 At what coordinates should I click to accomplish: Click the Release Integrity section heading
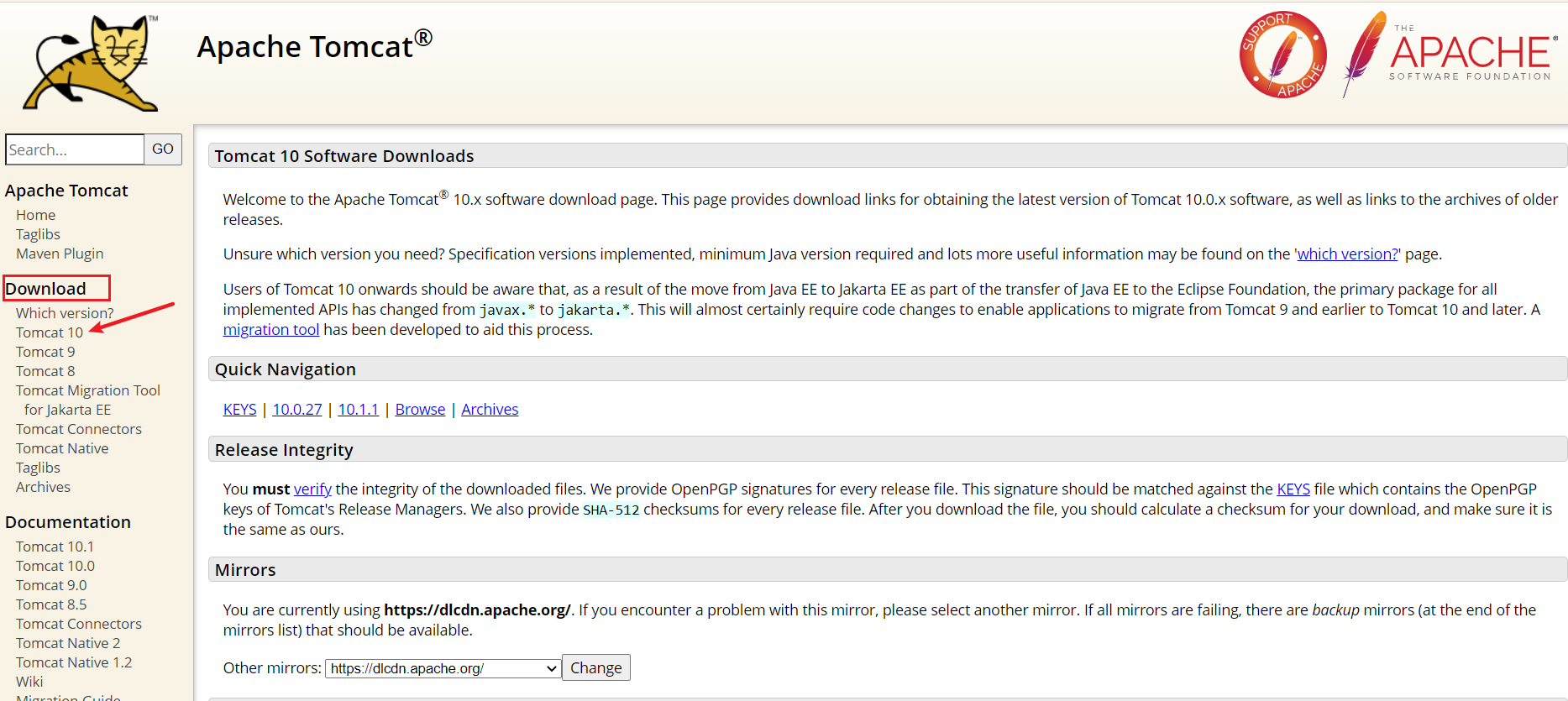click(x=284, y=450)
